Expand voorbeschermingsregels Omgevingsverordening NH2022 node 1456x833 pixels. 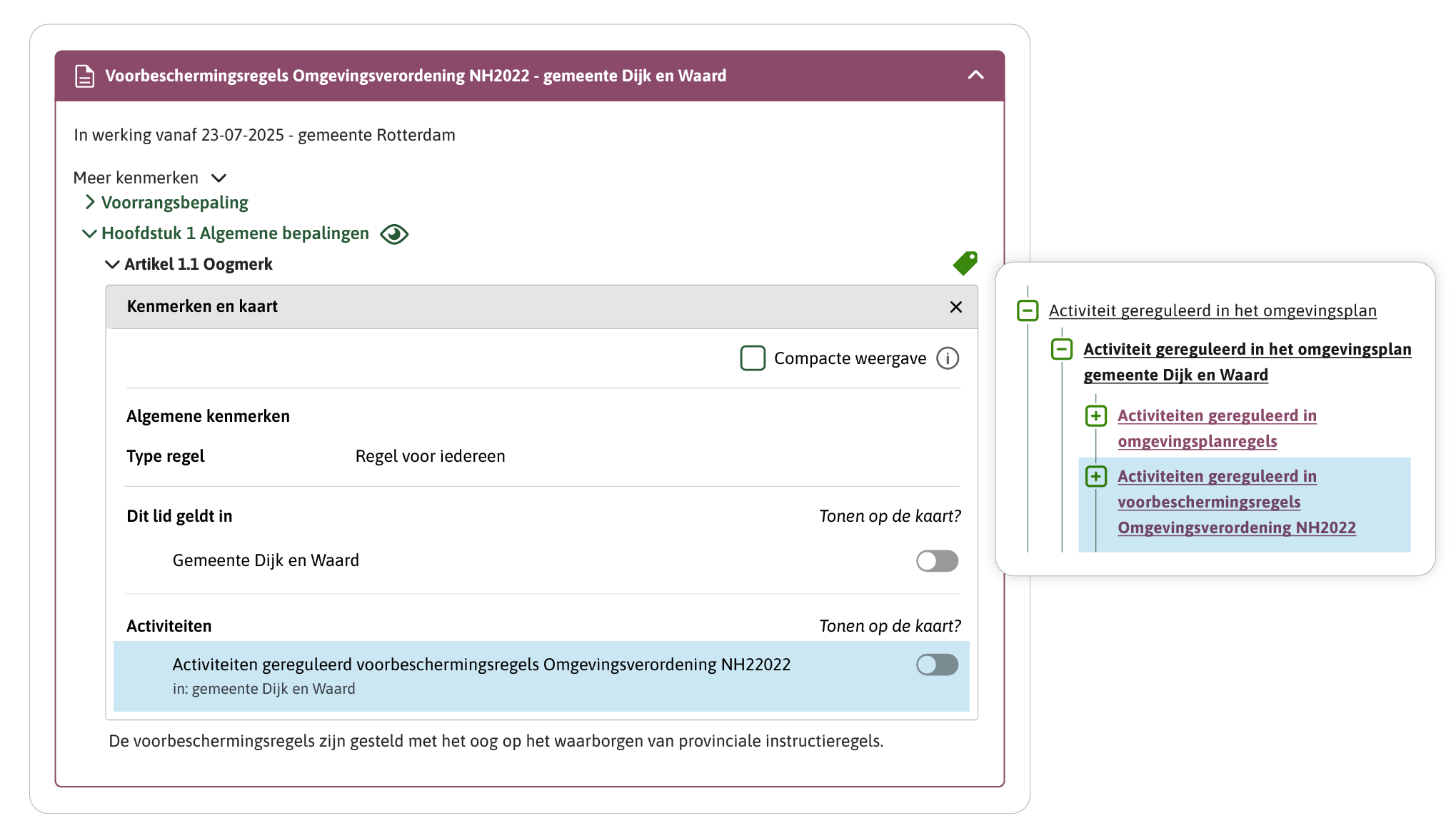[1096, 477]
